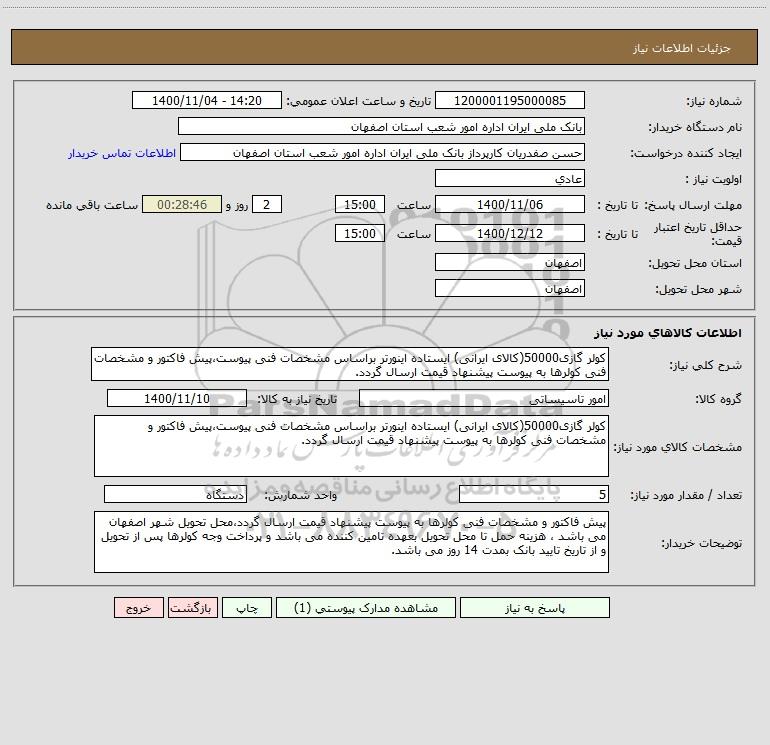Click the گروه کالا label

[x=718, y=399]
